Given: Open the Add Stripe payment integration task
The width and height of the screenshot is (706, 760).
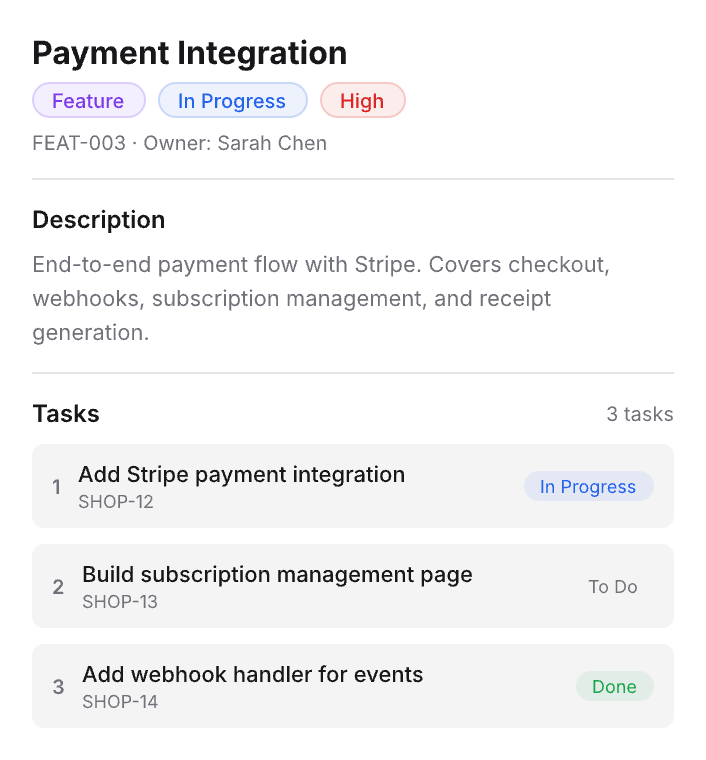Looking at the screenshot, I should pos(241,475).
